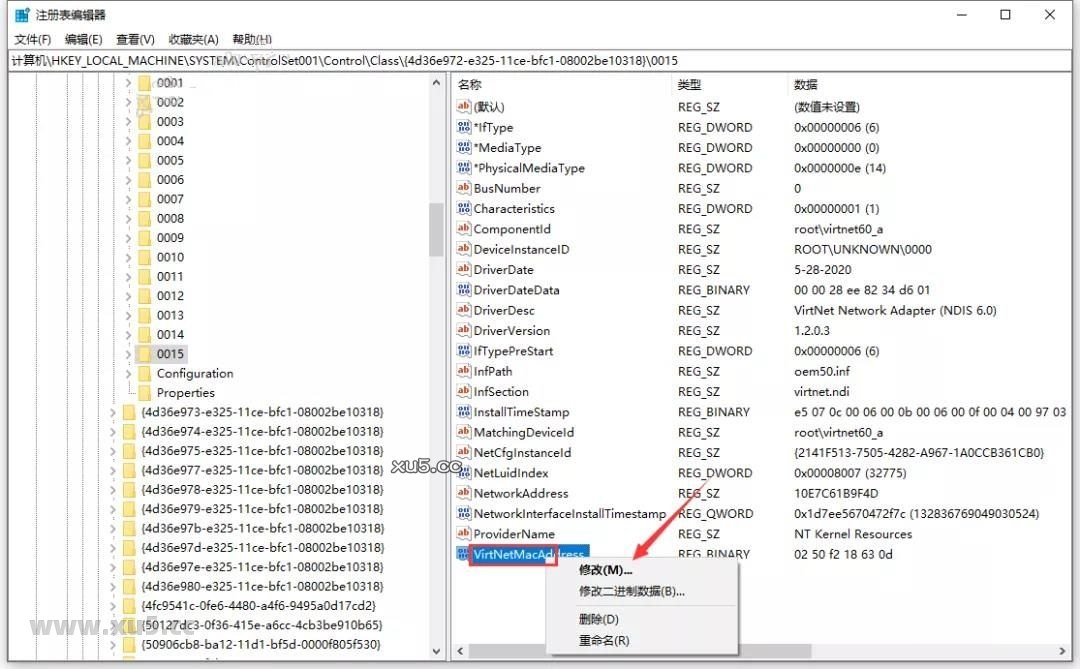
Task: Click the QWORD icon beside NetworkInterfaceInstallTimestamp
Action: [463, 513]
